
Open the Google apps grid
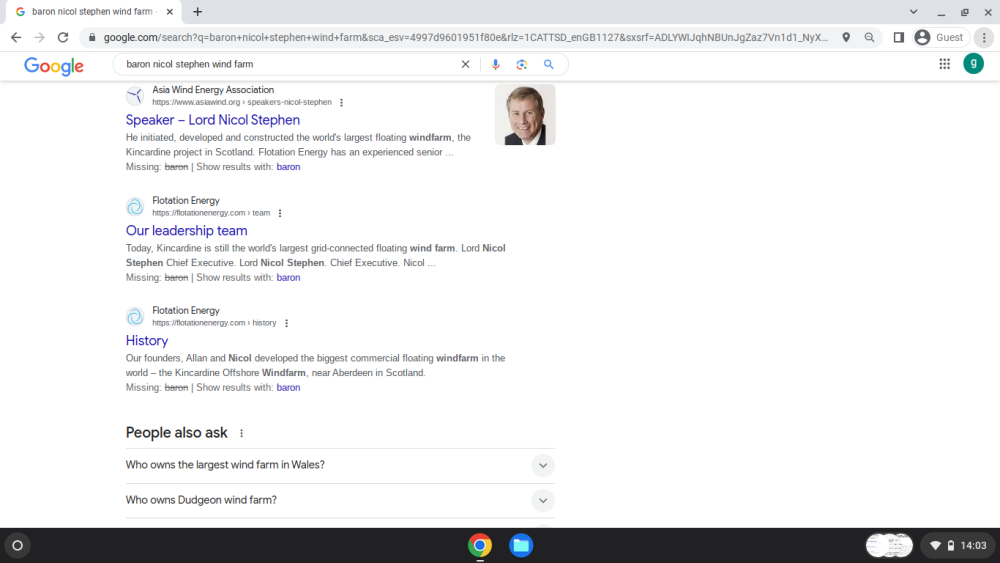point(945,64)
